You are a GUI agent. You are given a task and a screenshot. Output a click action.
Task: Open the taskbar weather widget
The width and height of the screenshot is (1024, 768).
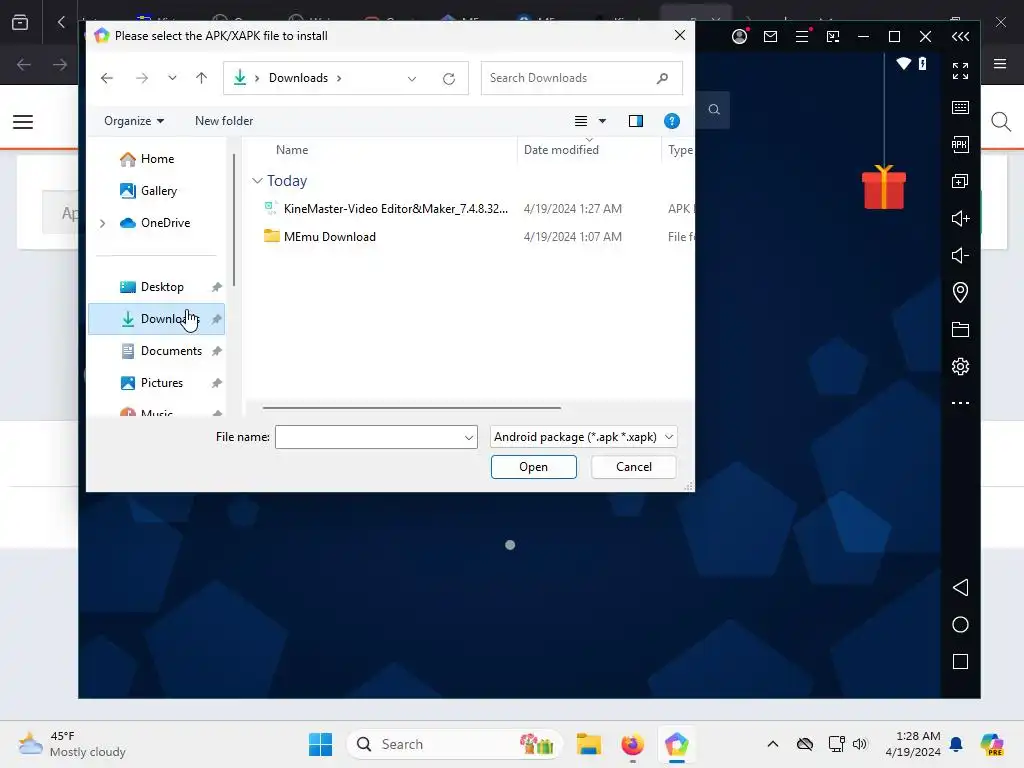[72, 744]
